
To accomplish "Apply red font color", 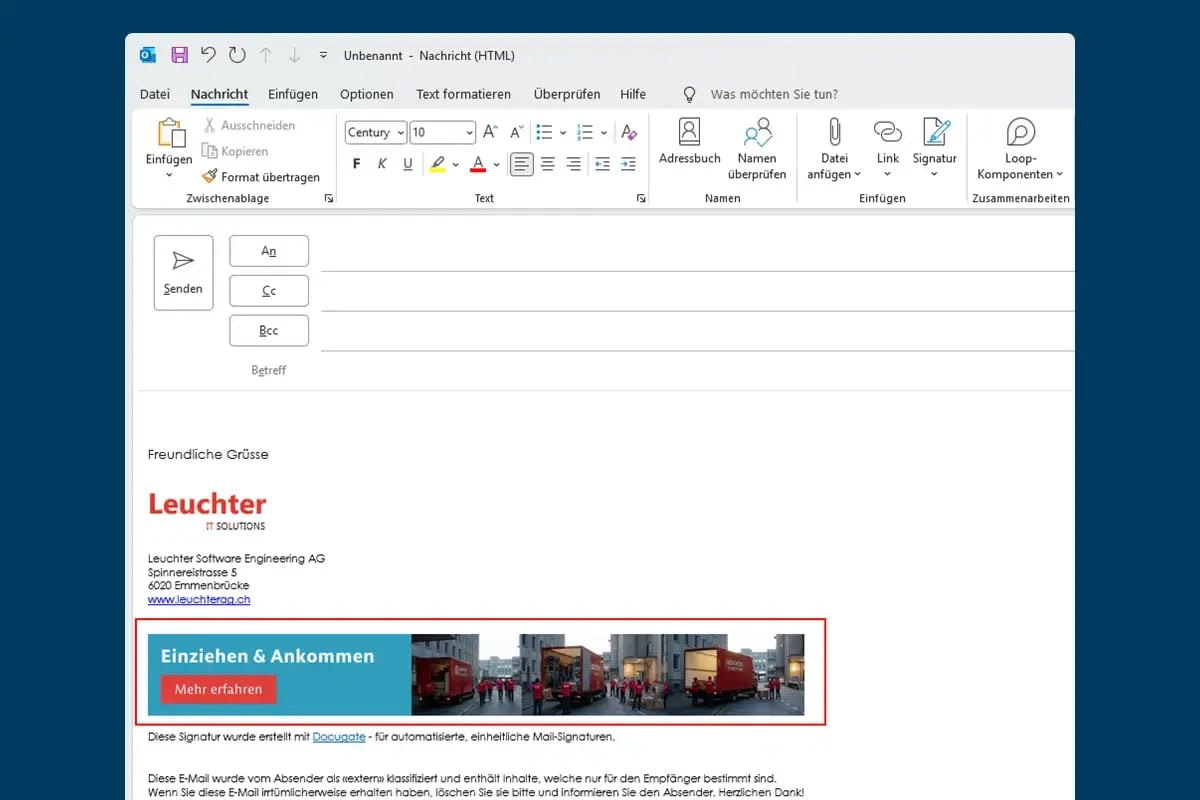I will (478, 164).
